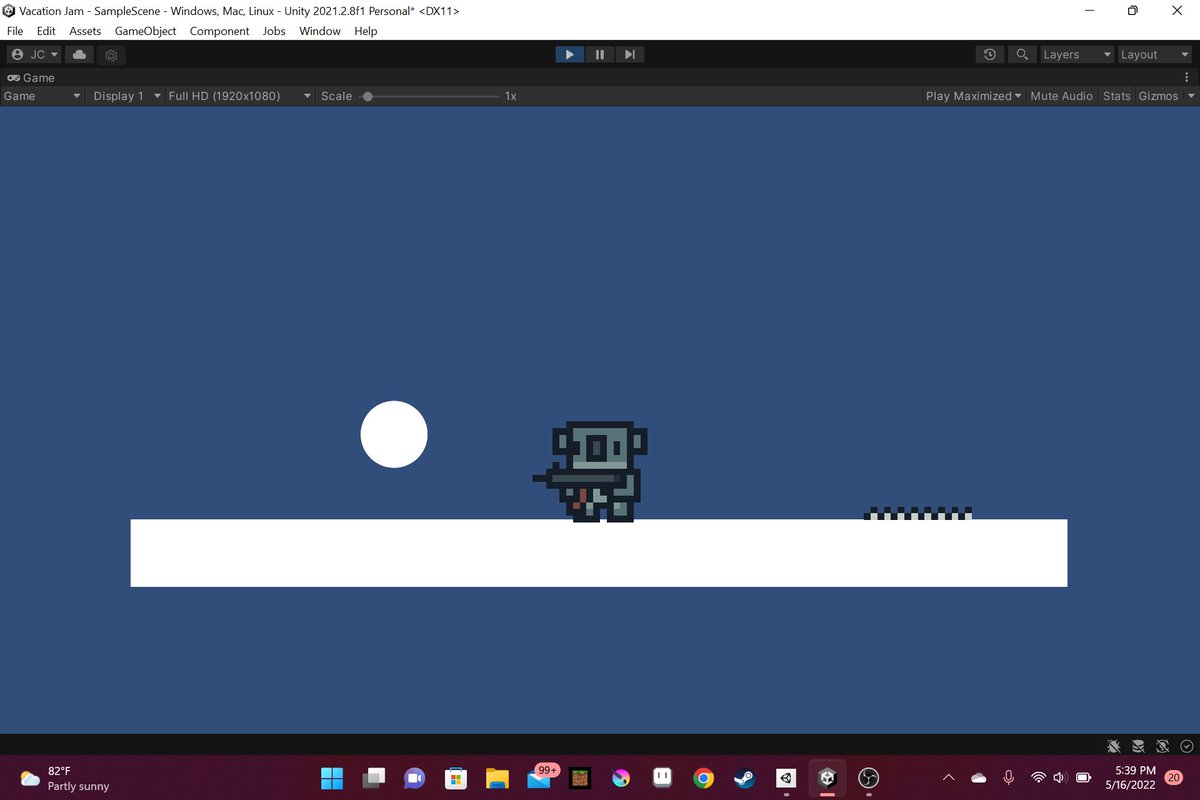Open the Component menu
This screenshot has height=800, width=1200.
pyautogui.click(x=219, y=31)
